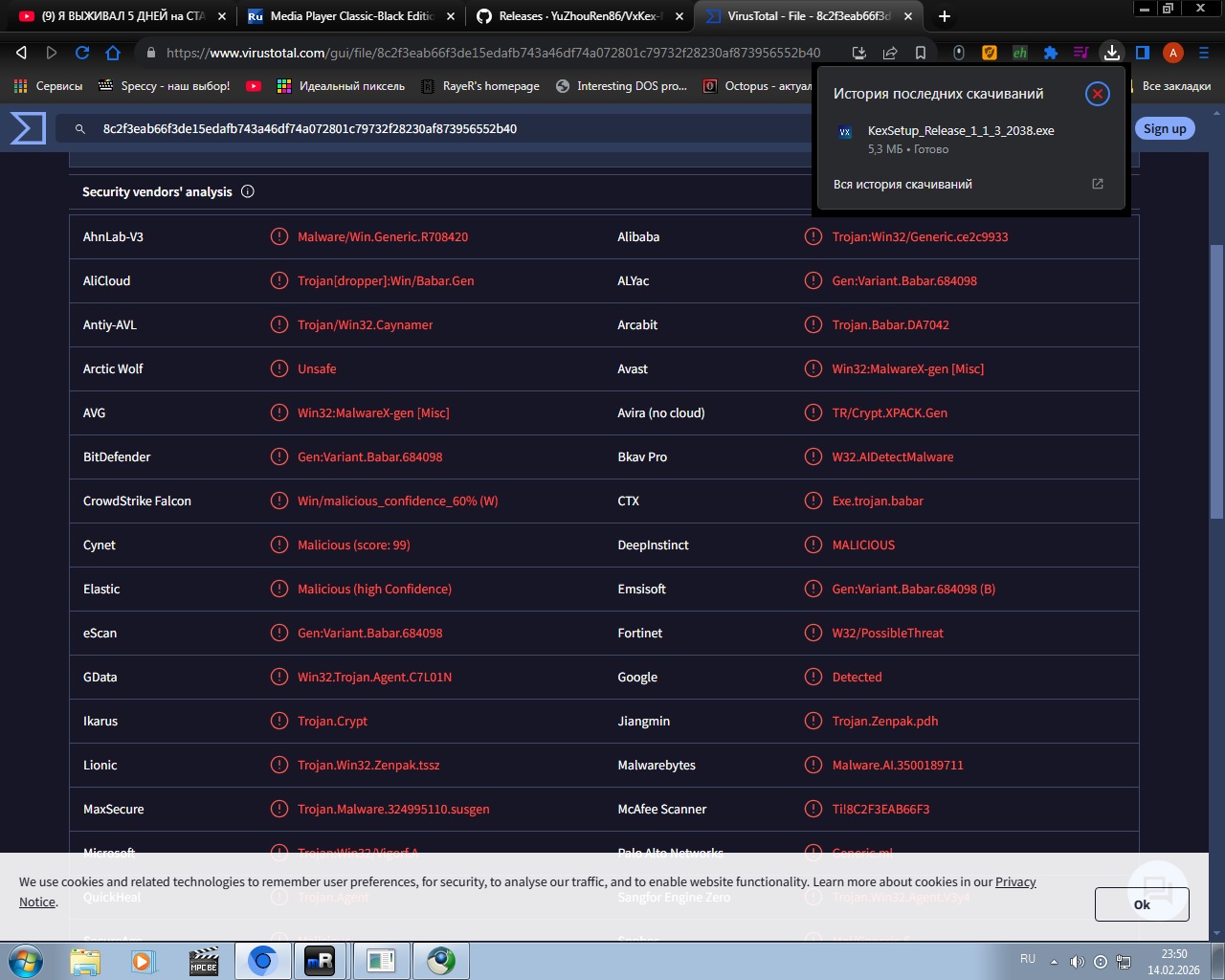Viewport: 1225px width, 980px height.
Task: Open Windows Explorer from the taskbar
Action: [x=85, y=961]
